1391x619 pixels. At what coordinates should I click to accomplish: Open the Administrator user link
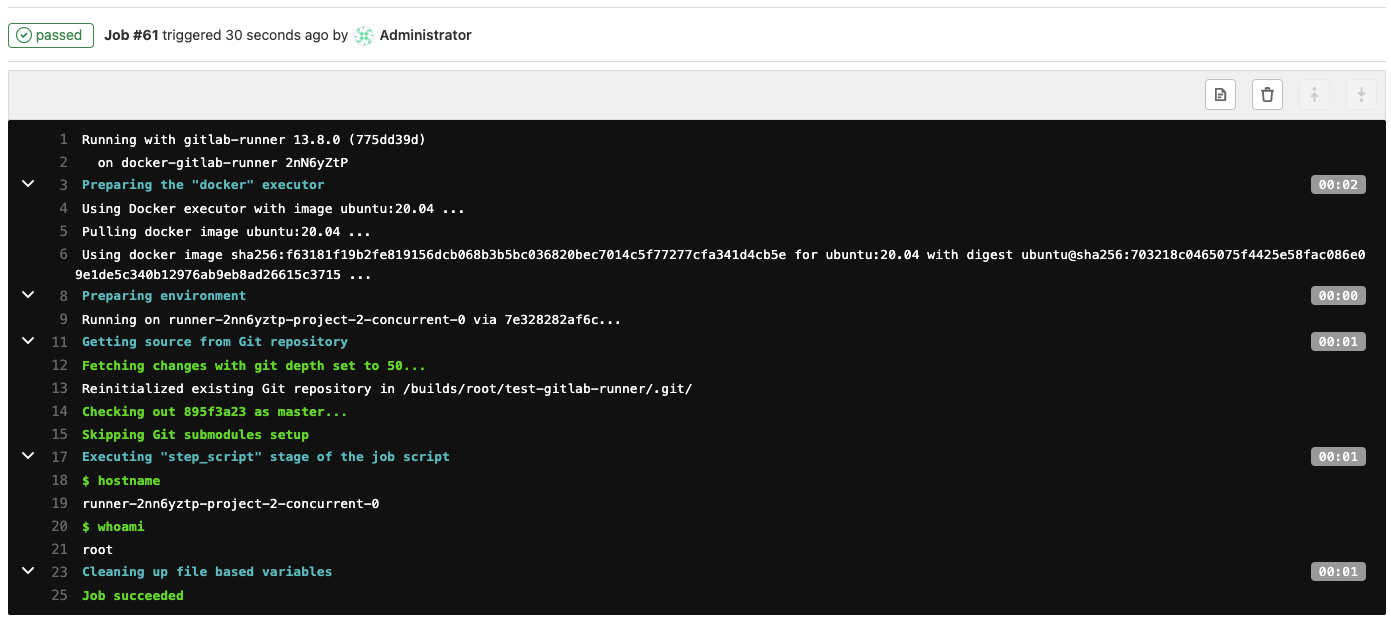[x=426, y=35]
